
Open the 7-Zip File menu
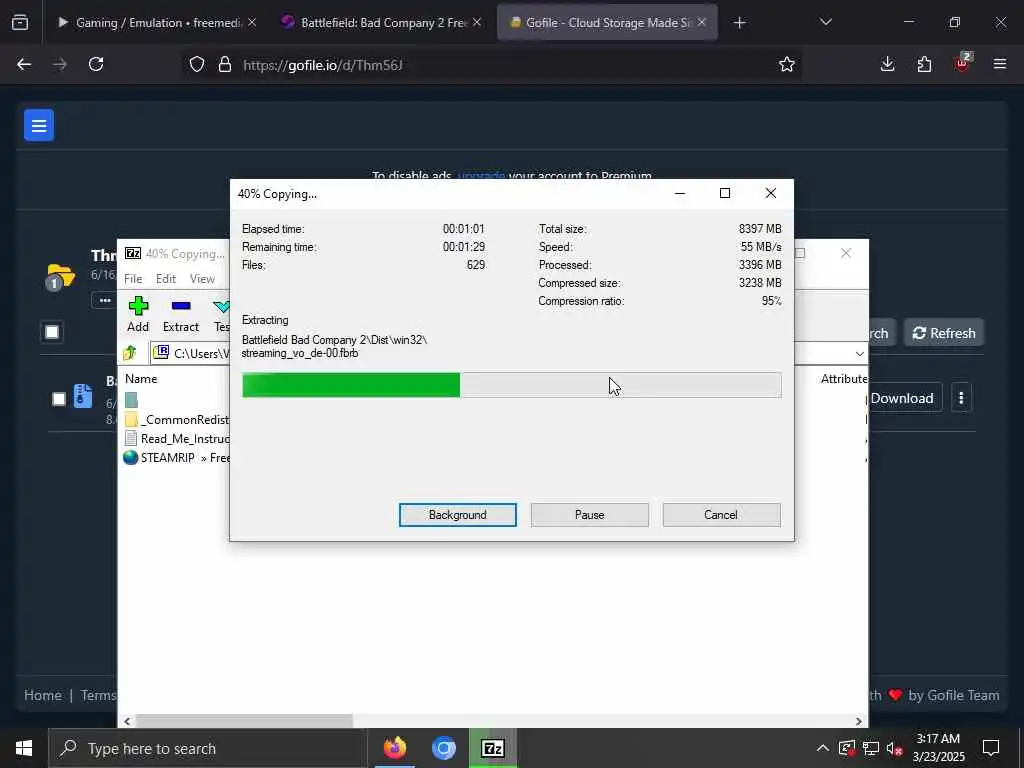pos(133,279)
